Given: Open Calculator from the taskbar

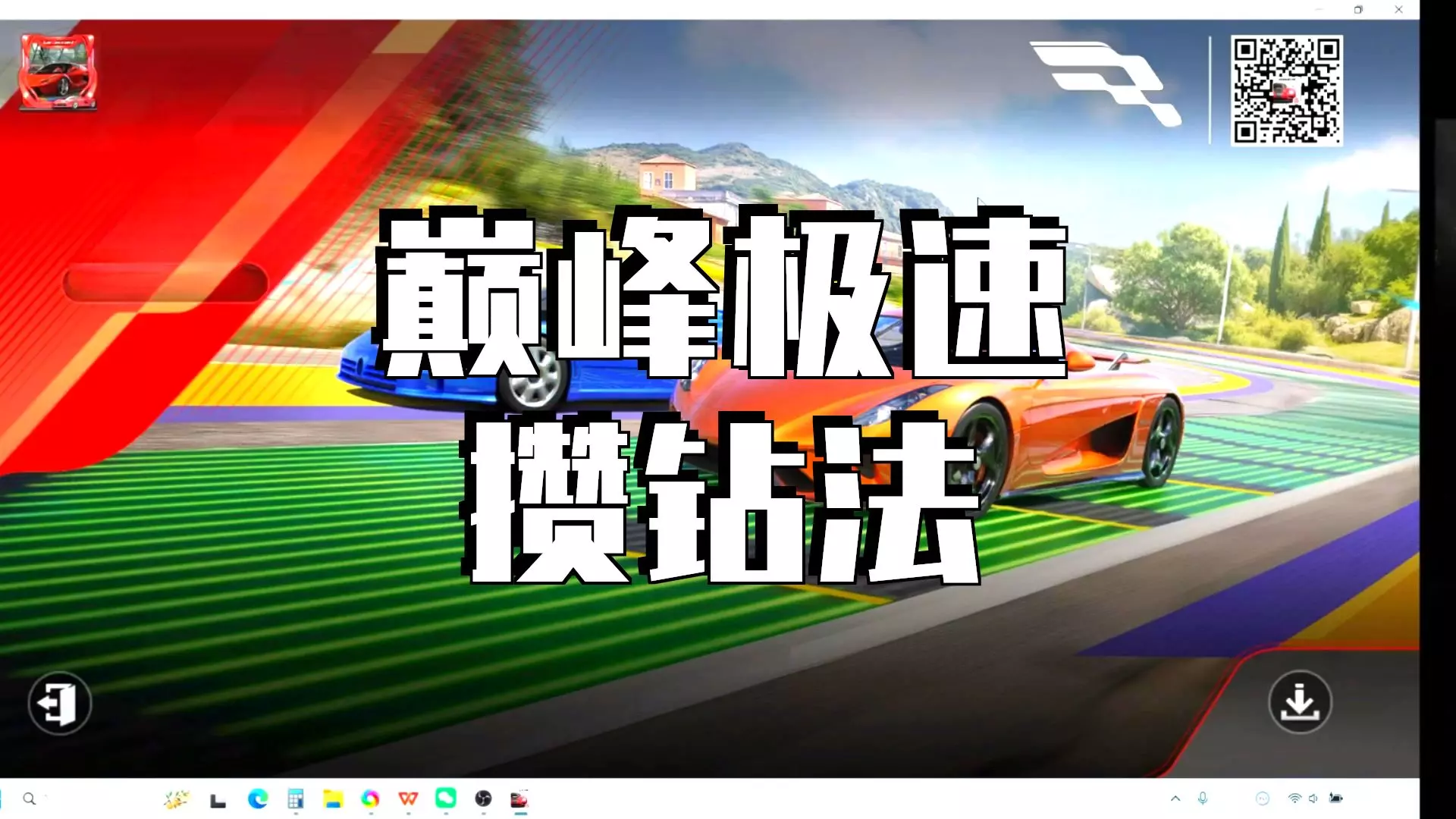Looking at the screenshot, I should point(296,799).
